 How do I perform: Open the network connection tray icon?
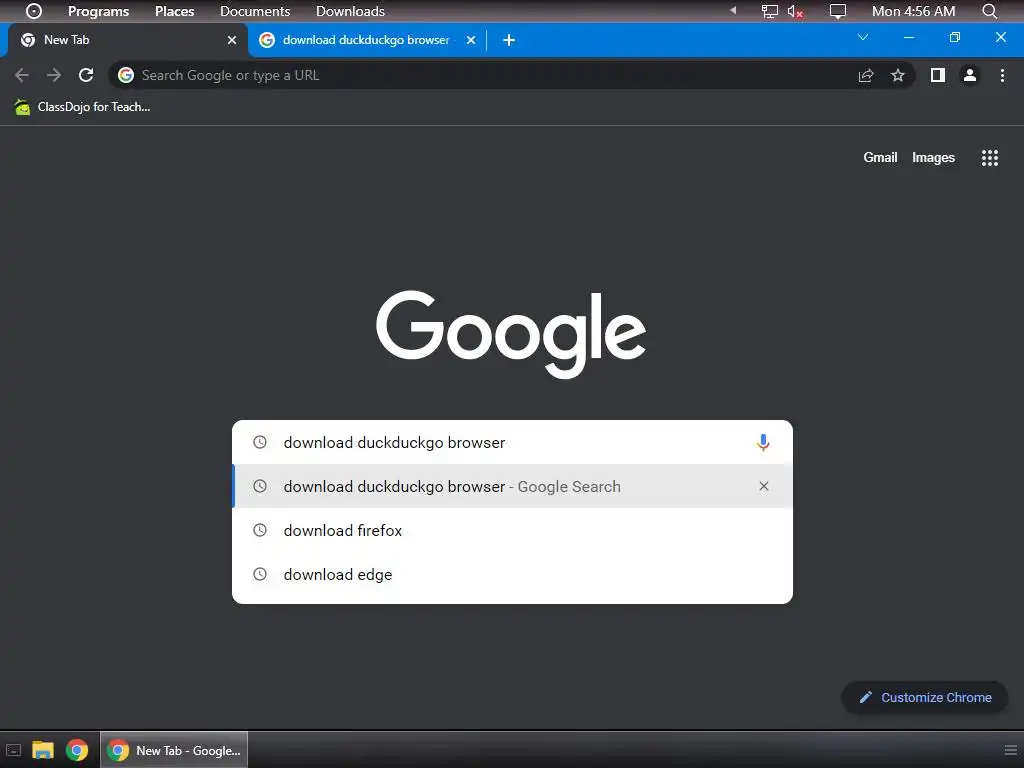coord(770,11)
